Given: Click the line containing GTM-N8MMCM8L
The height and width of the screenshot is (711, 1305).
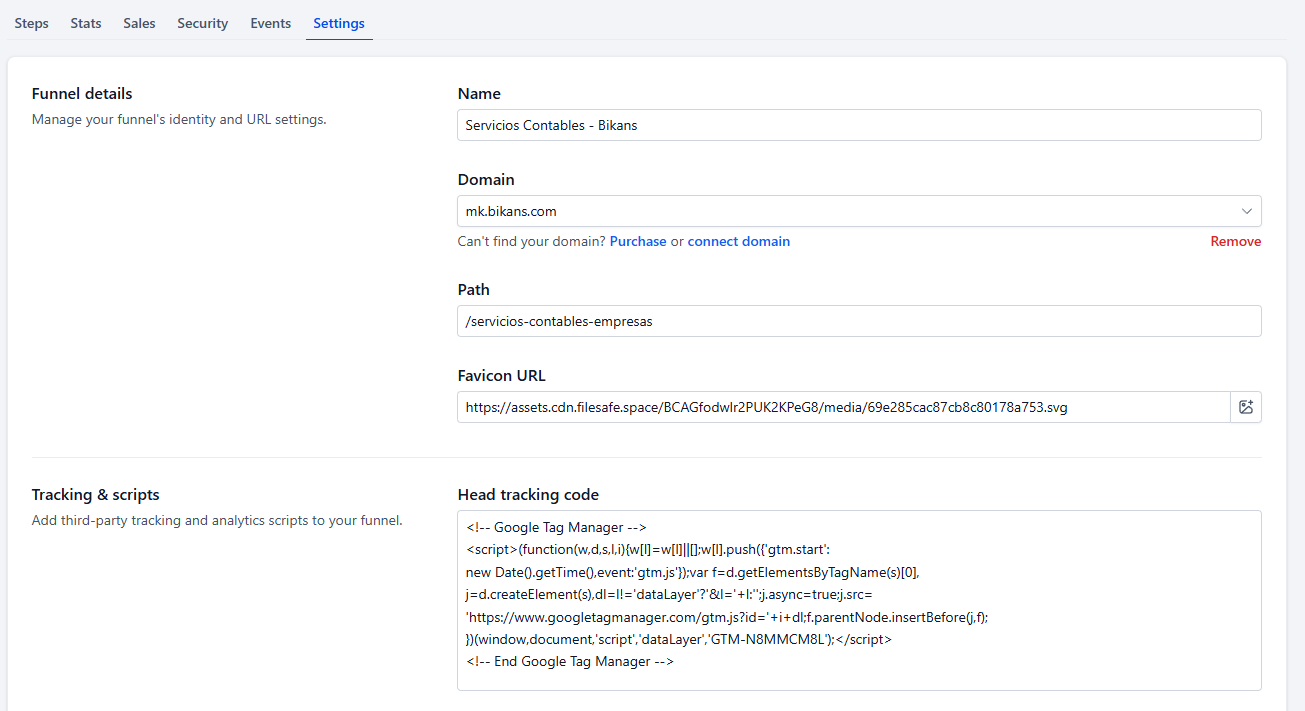Looking at the screenshot, I should pyautogui.click(x=679, y=639).
